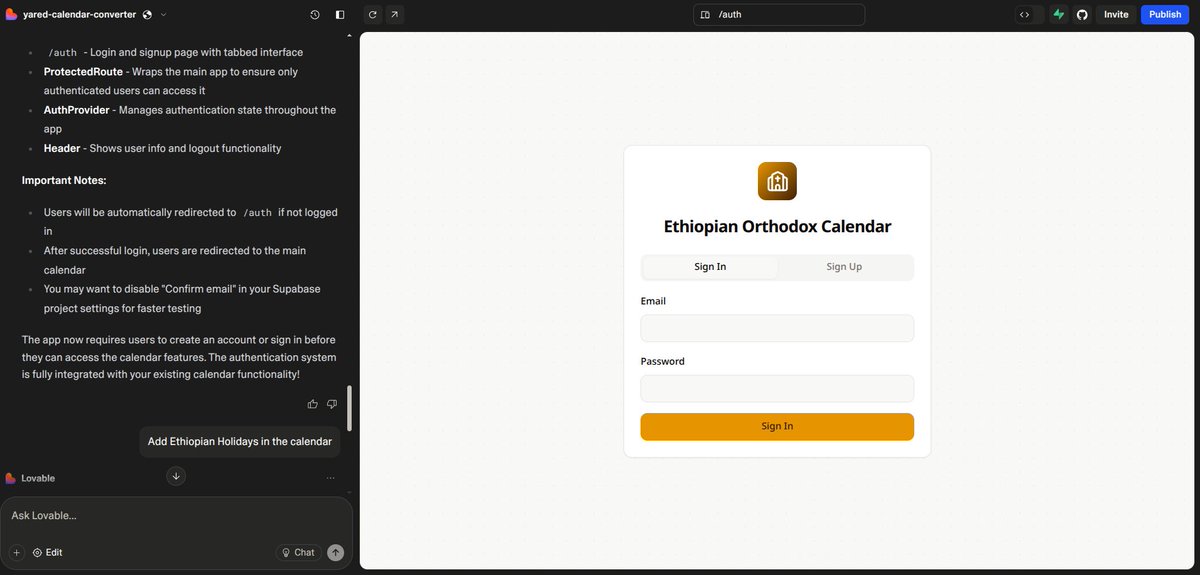This screenshot has width=1200, height=575.
Task: Click the 'Important Notes:' heading in chat
Action: click(x=64, y=180)
